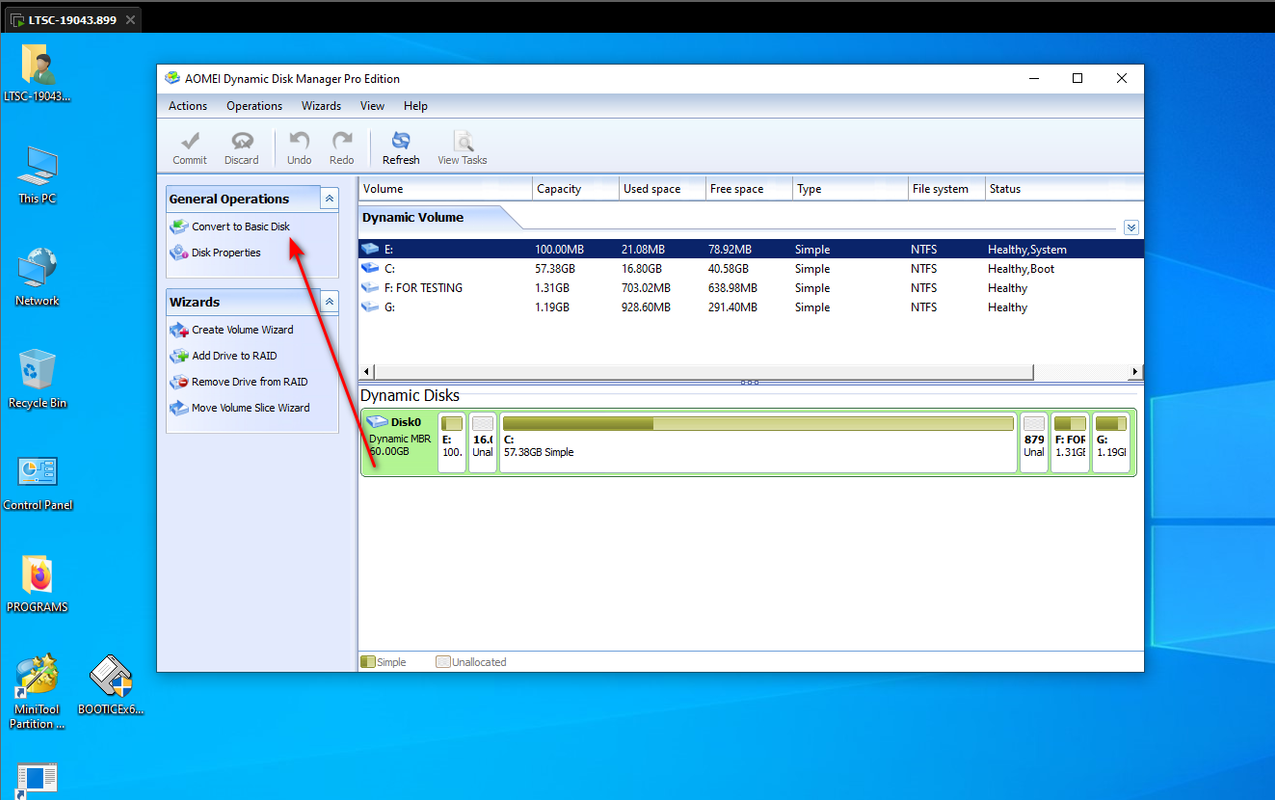The width and height of the screenshot is (1275, 800).
Task: Click the Disk Properties icon
Action: point(179,253)
